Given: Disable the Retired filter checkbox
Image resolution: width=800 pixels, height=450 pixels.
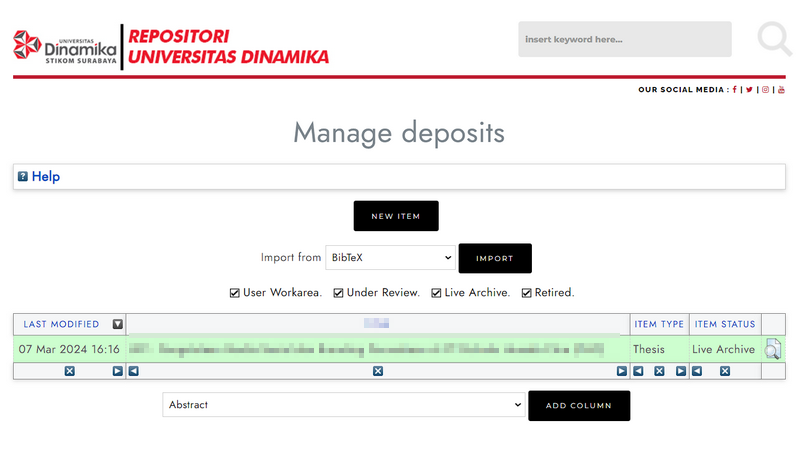Looking at the screenshot, I should coord(527,293).
